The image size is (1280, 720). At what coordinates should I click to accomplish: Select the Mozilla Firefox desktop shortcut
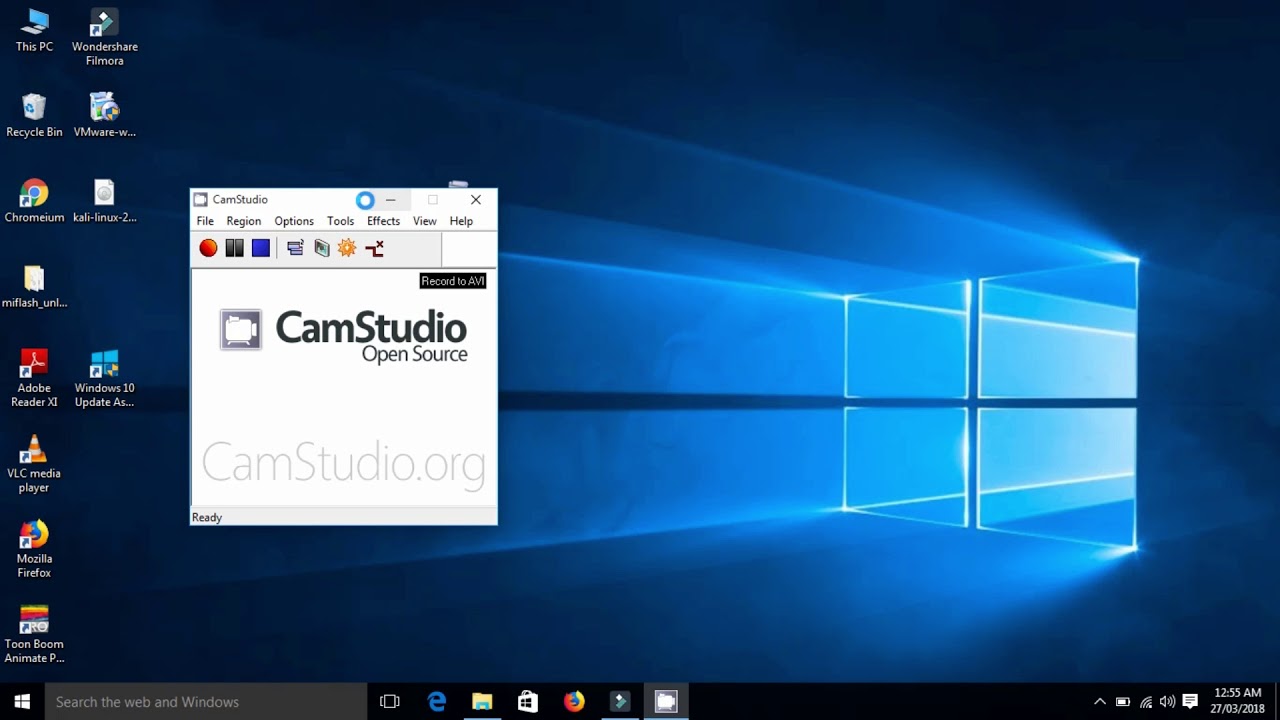pyautogui.click(x=34, y=550)
